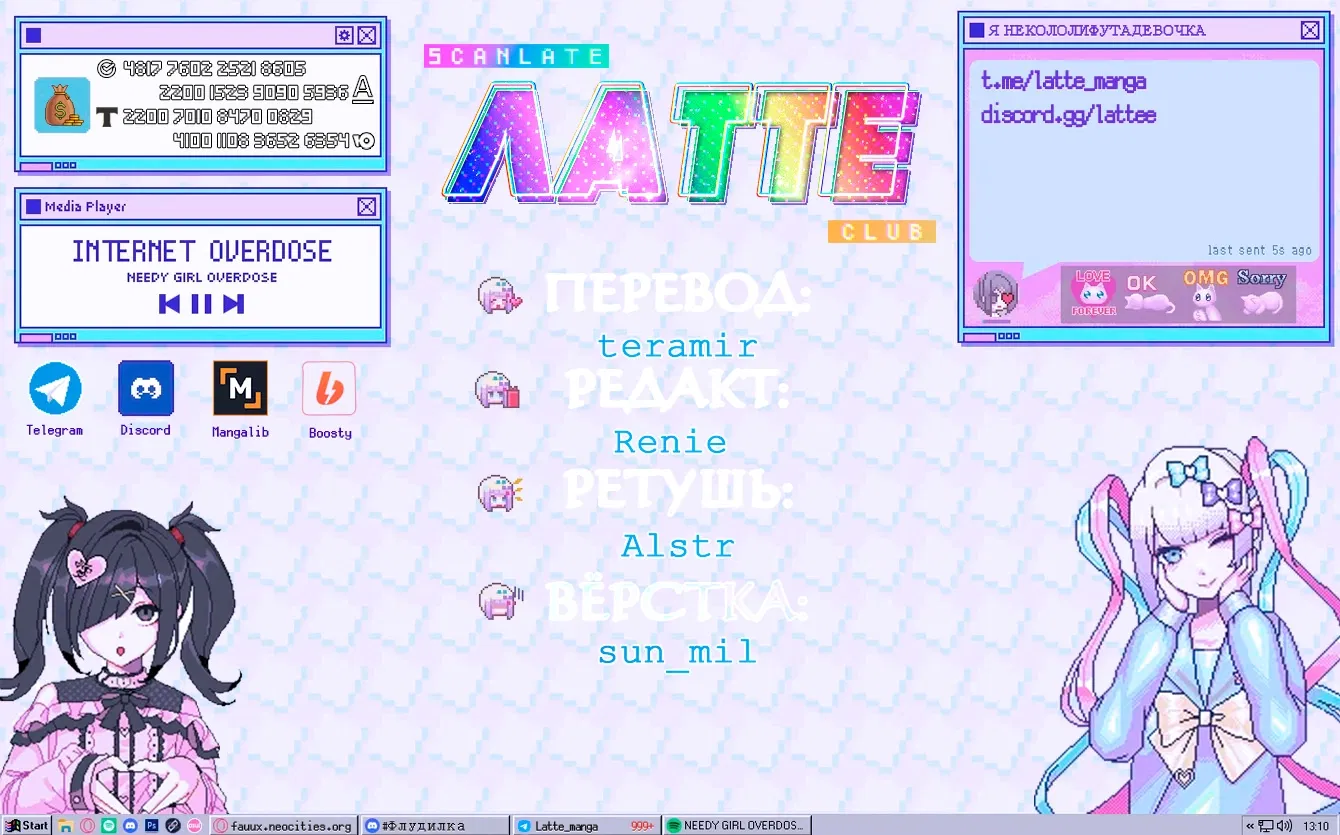Click the volume speaker tray icon

tap(1284, 826)
